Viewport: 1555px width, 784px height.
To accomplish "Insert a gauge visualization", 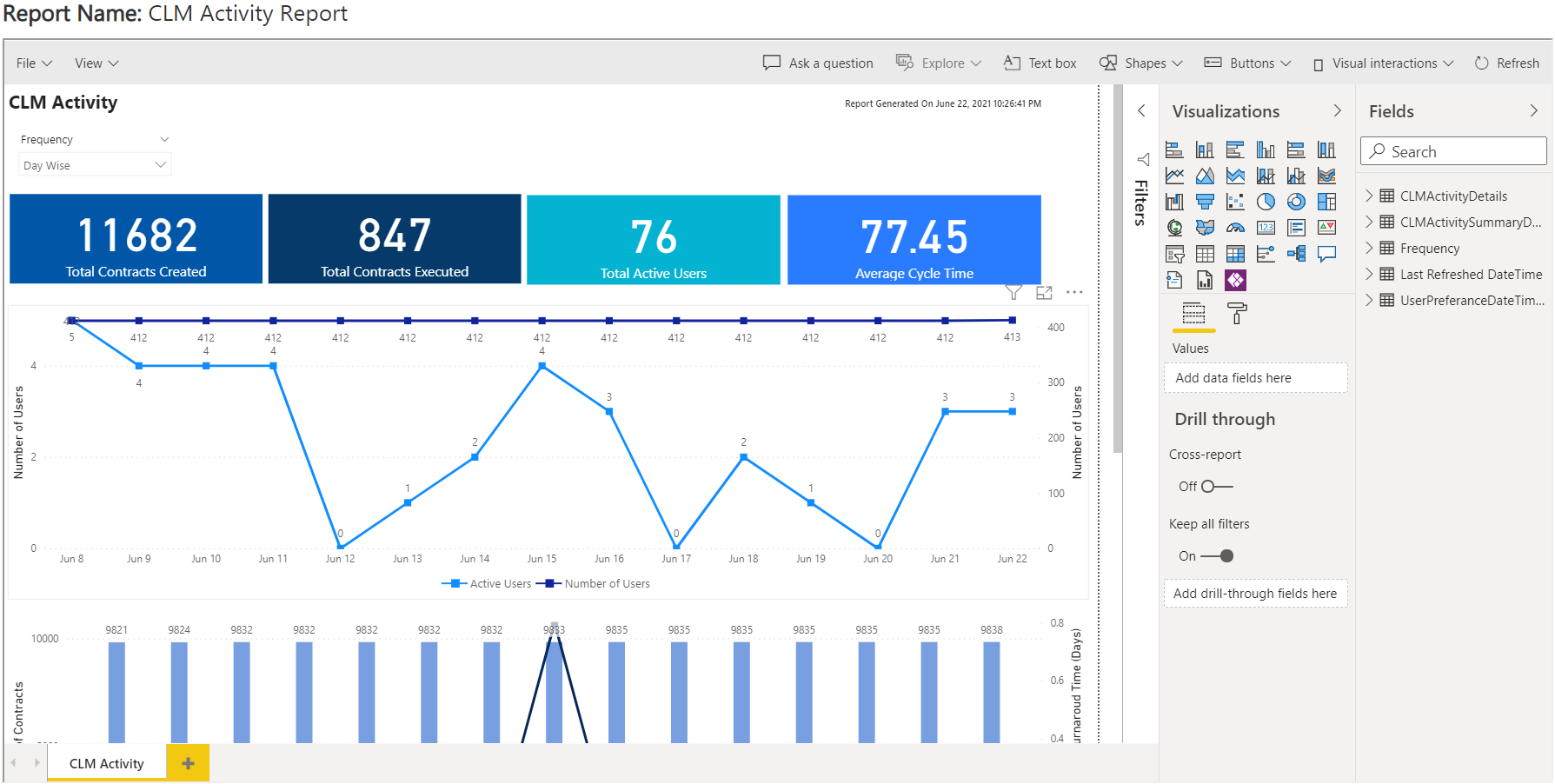I will coord(1235,228).
